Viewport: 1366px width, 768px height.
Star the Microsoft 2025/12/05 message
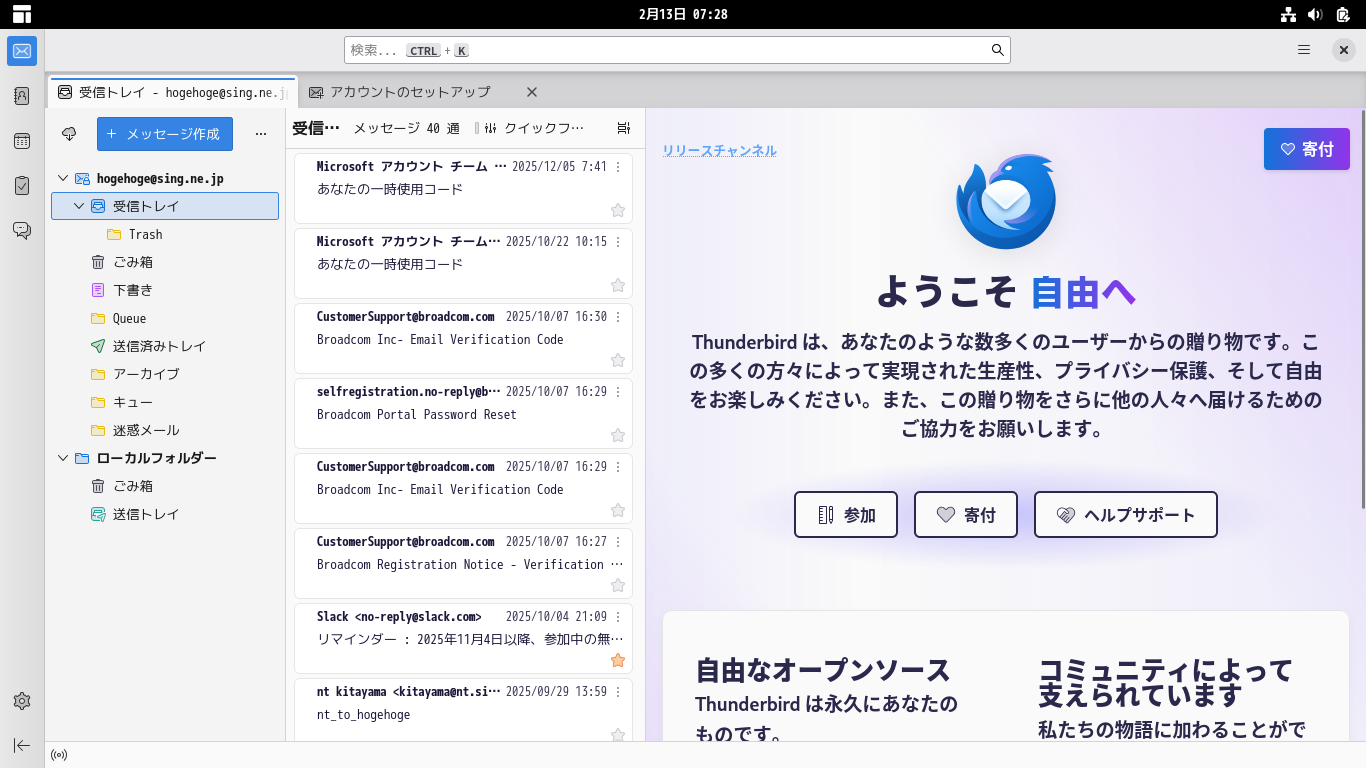click(x=618, y=210)
